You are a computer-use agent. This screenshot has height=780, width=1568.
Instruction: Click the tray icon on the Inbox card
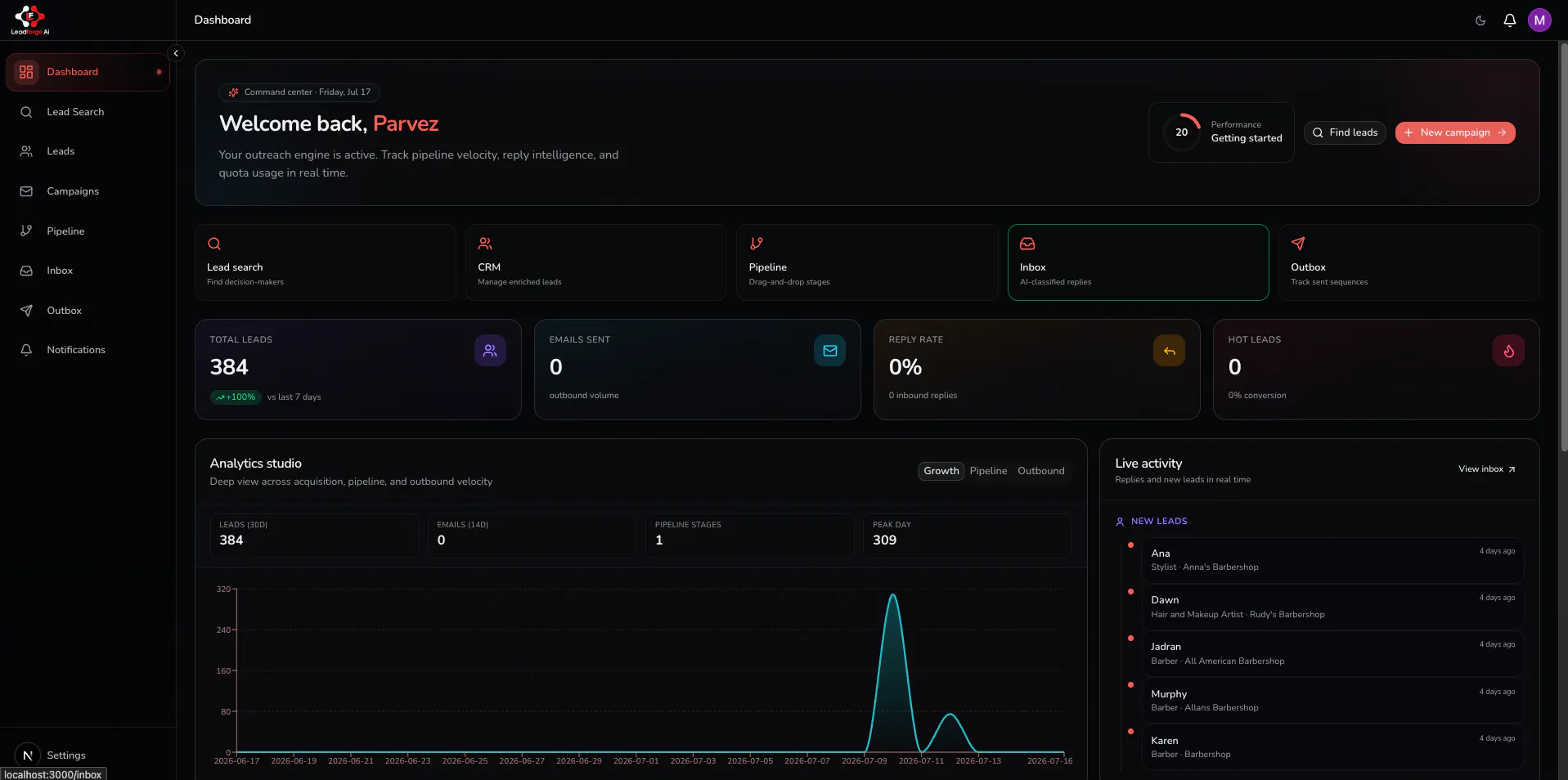click(x=1027, y=244)
